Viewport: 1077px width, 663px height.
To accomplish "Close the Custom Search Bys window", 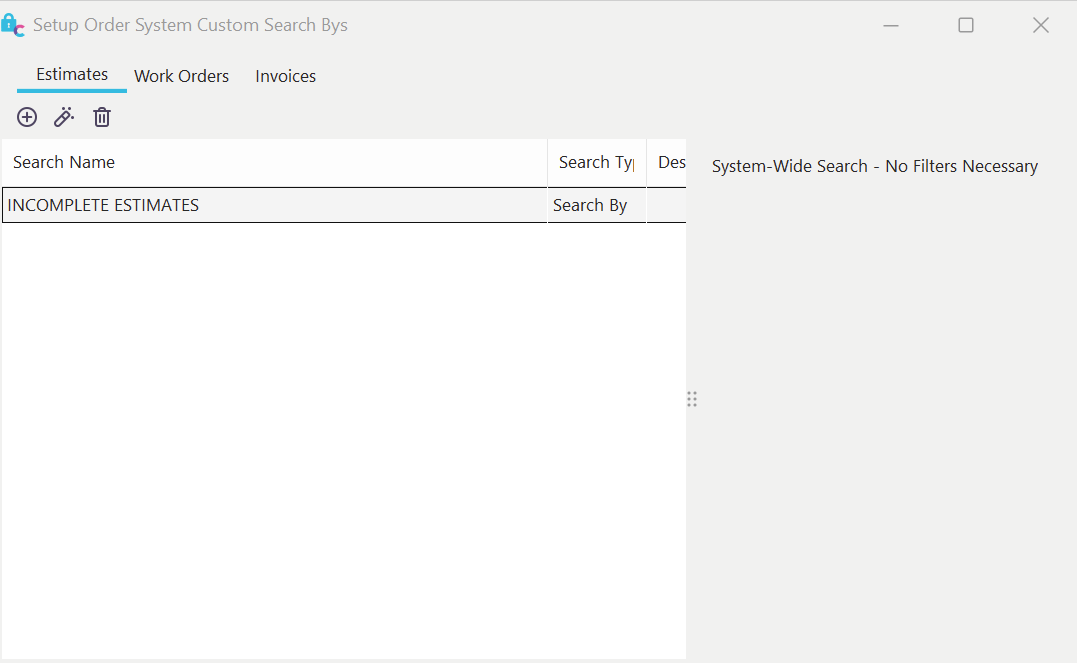I will coord(1041,26).
